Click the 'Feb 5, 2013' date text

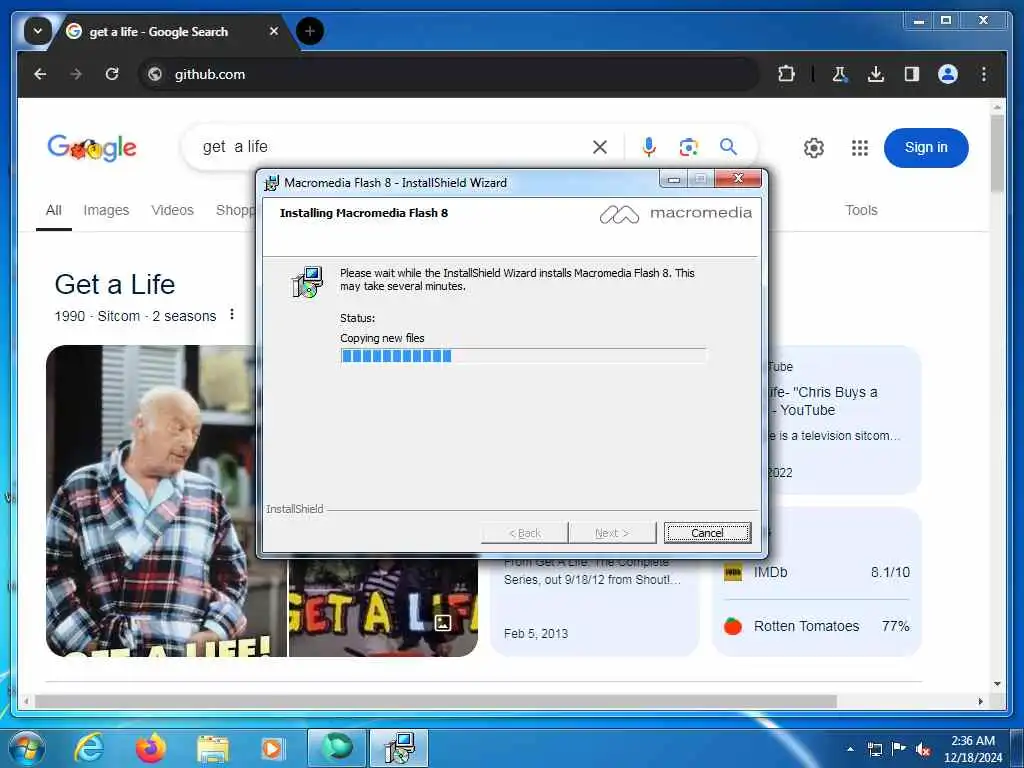pyautogui.click(x=536, y=633)
